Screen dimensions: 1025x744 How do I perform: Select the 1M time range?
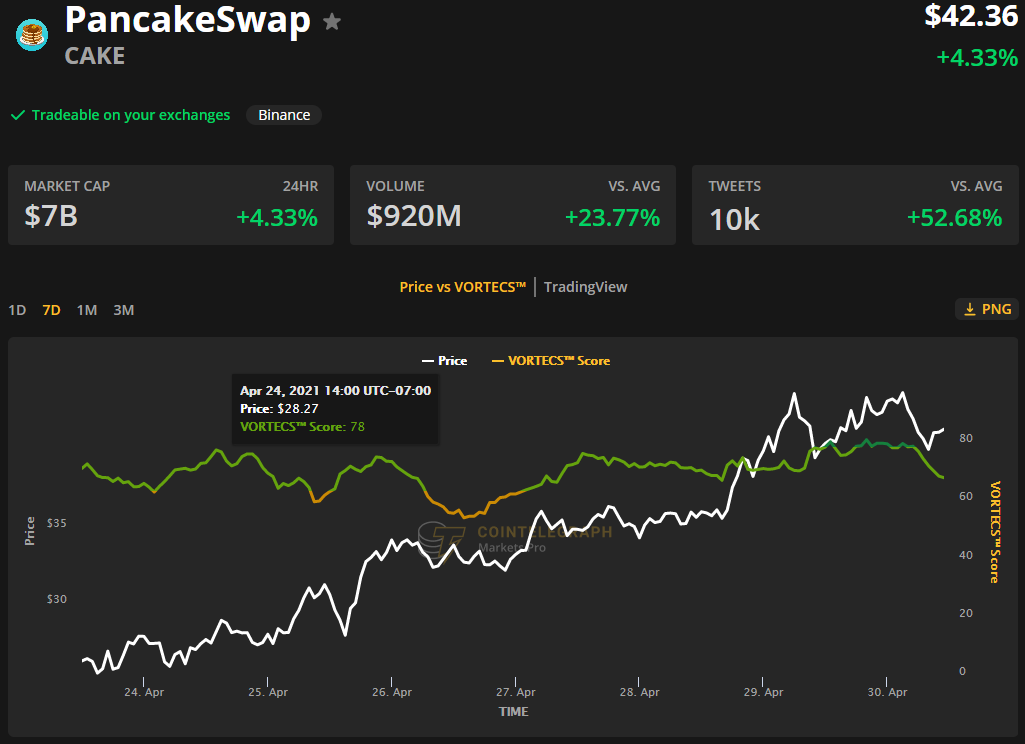(87, 310)
